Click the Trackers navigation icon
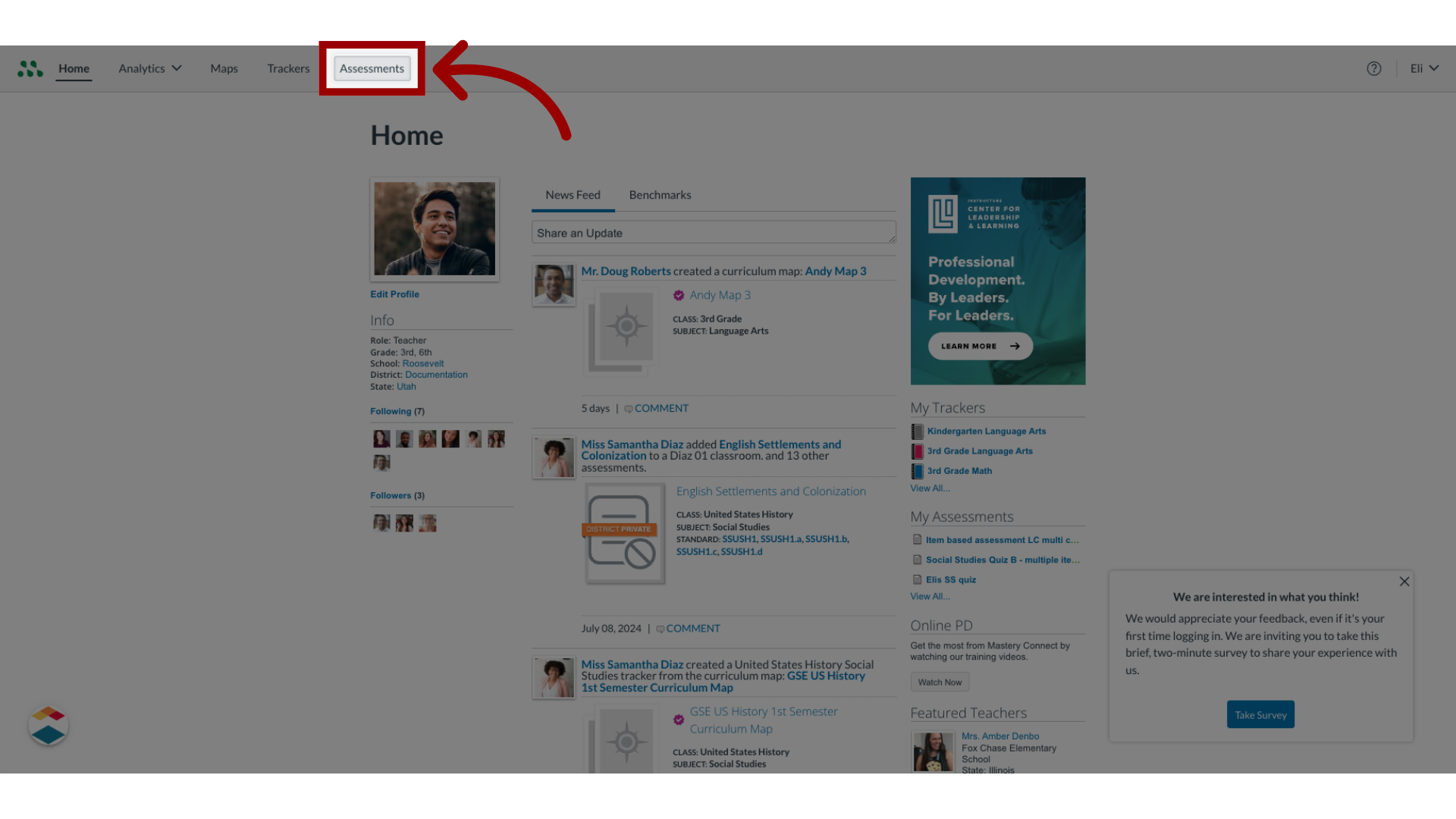Viewport: 1456px width, 819px height. pos(288,68)
